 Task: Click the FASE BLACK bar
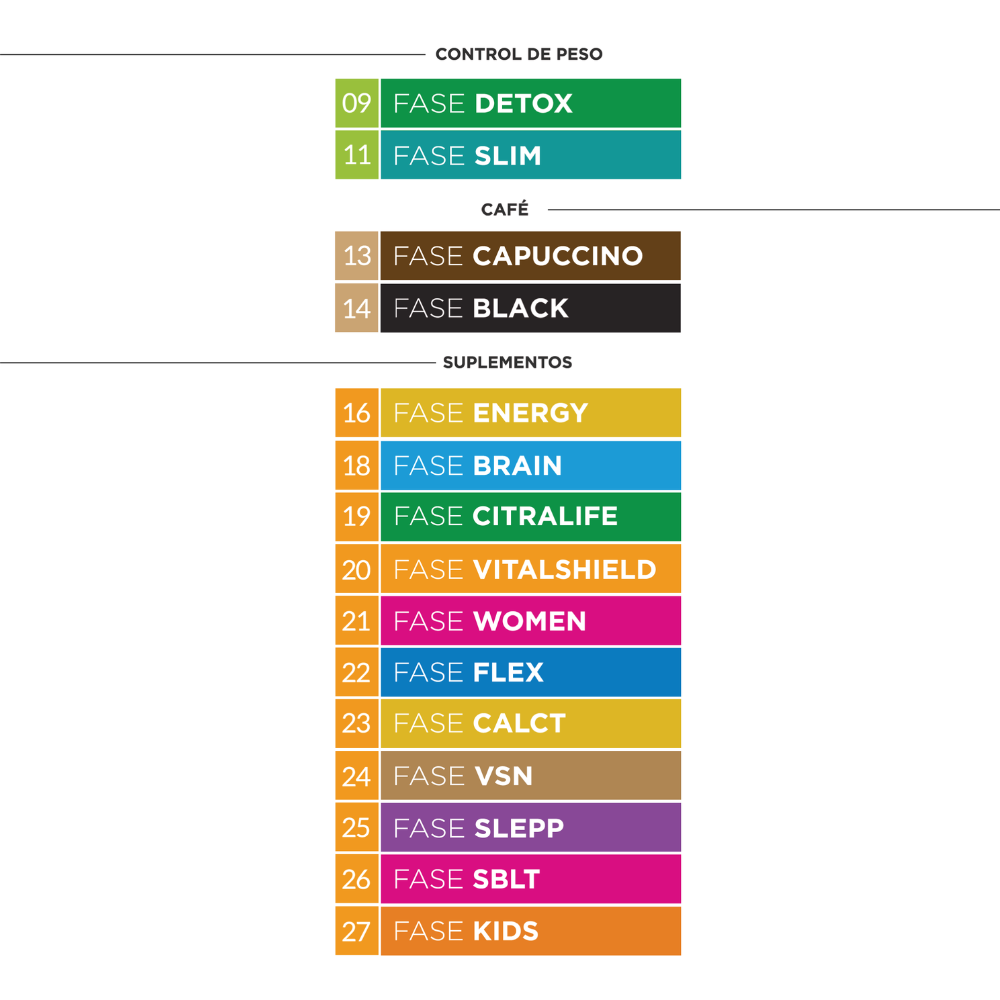530,308
